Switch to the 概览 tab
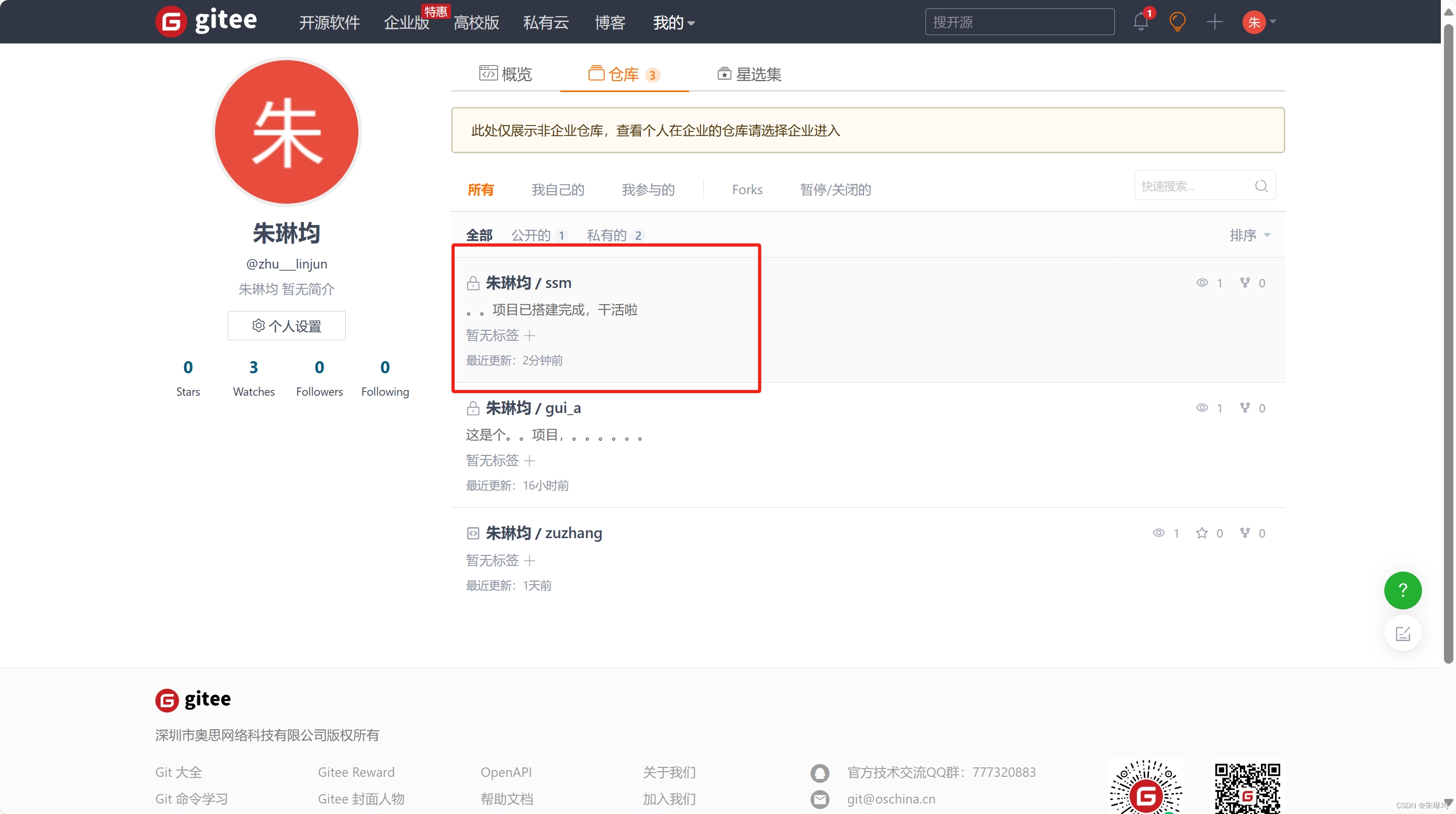 [506, 73]
